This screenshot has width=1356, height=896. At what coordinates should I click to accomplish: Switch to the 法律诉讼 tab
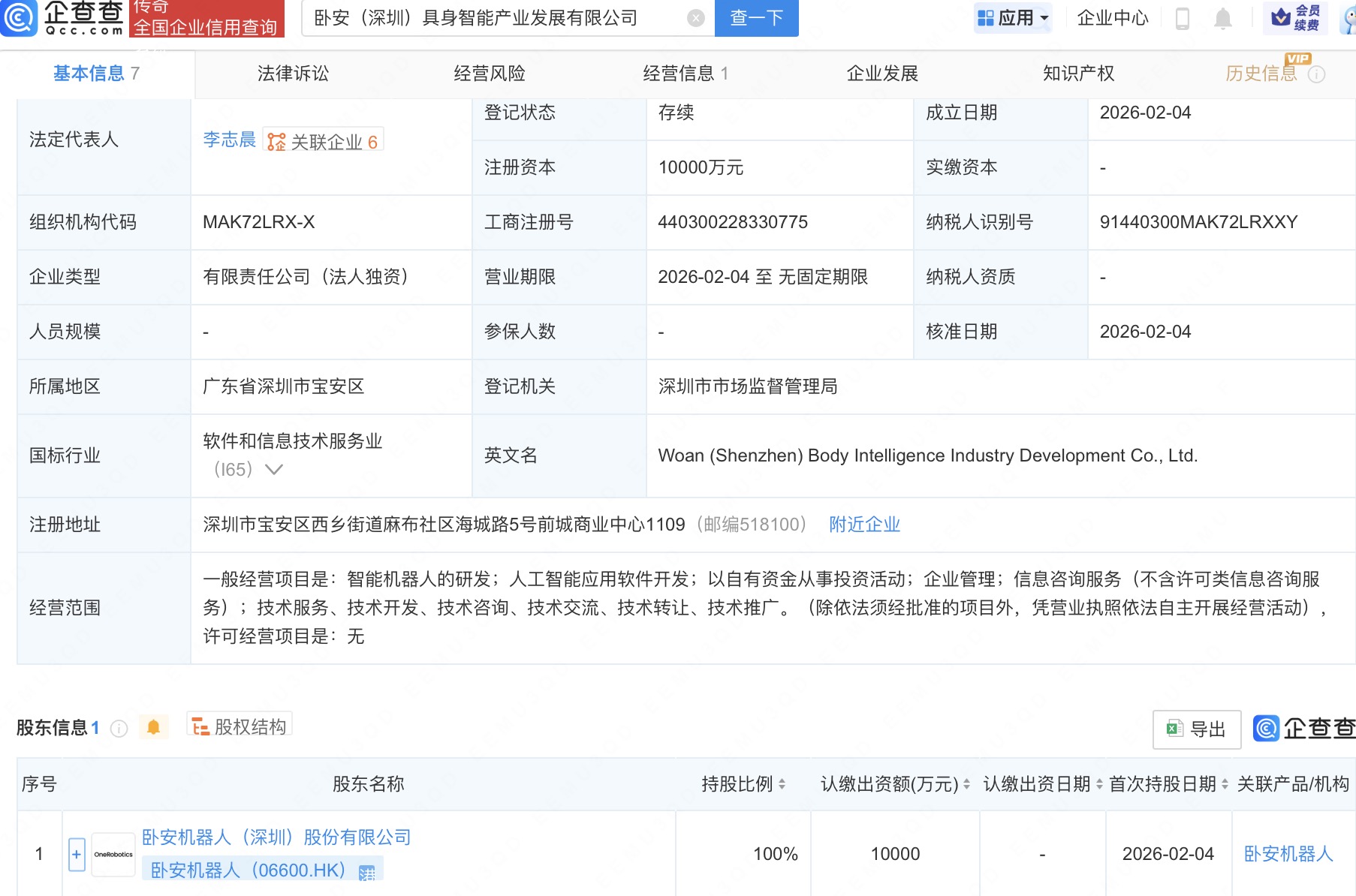pyautogui.click(x=293, y=74)
